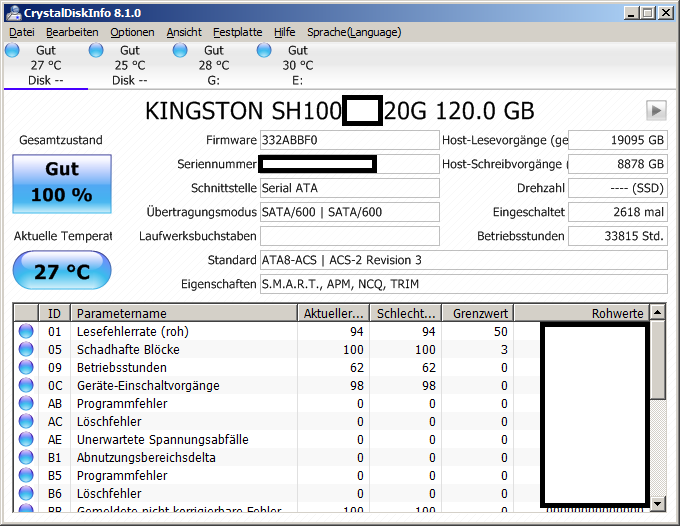Select the first disk tab at 27 °C

tap(46, 65)
